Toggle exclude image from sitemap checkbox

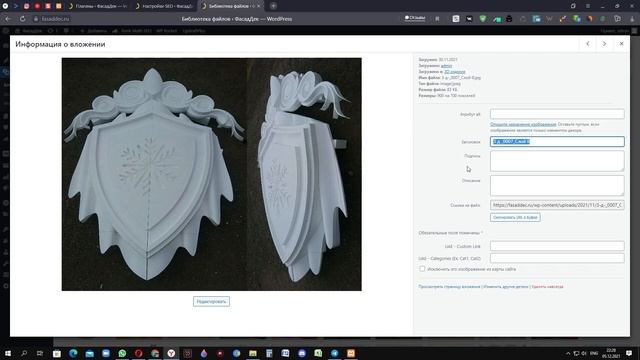[x=422, y=269]
